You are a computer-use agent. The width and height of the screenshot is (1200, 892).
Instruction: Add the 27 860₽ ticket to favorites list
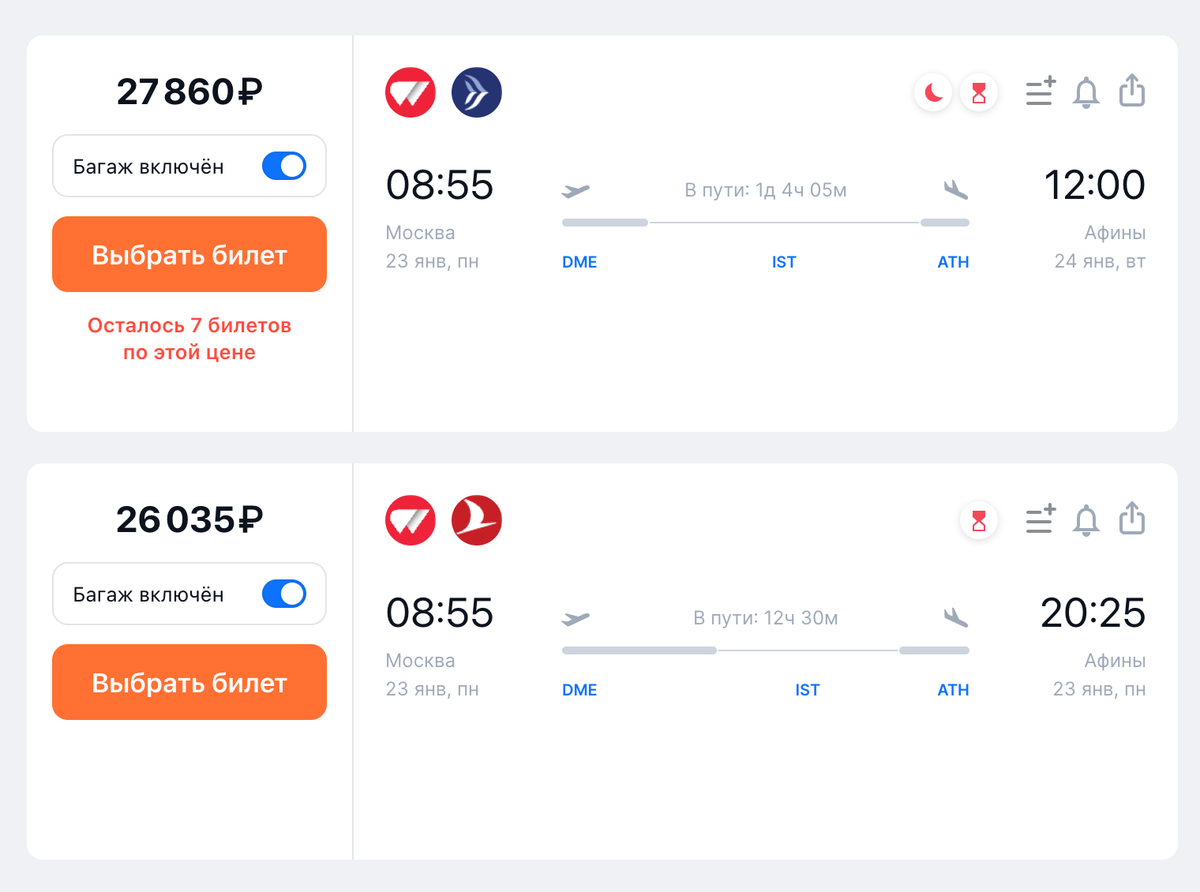point(1040,93)
